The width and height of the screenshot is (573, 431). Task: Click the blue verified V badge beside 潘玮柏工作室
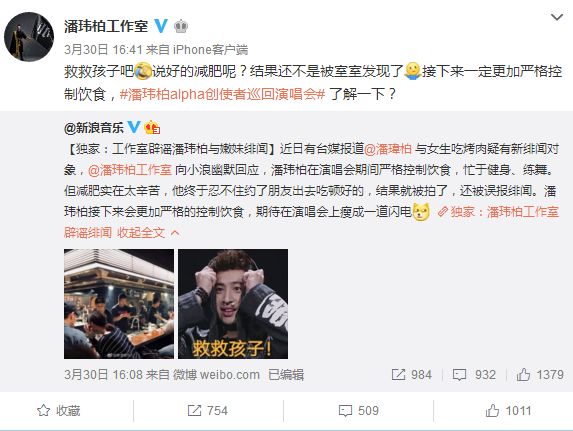click(160, 26)
